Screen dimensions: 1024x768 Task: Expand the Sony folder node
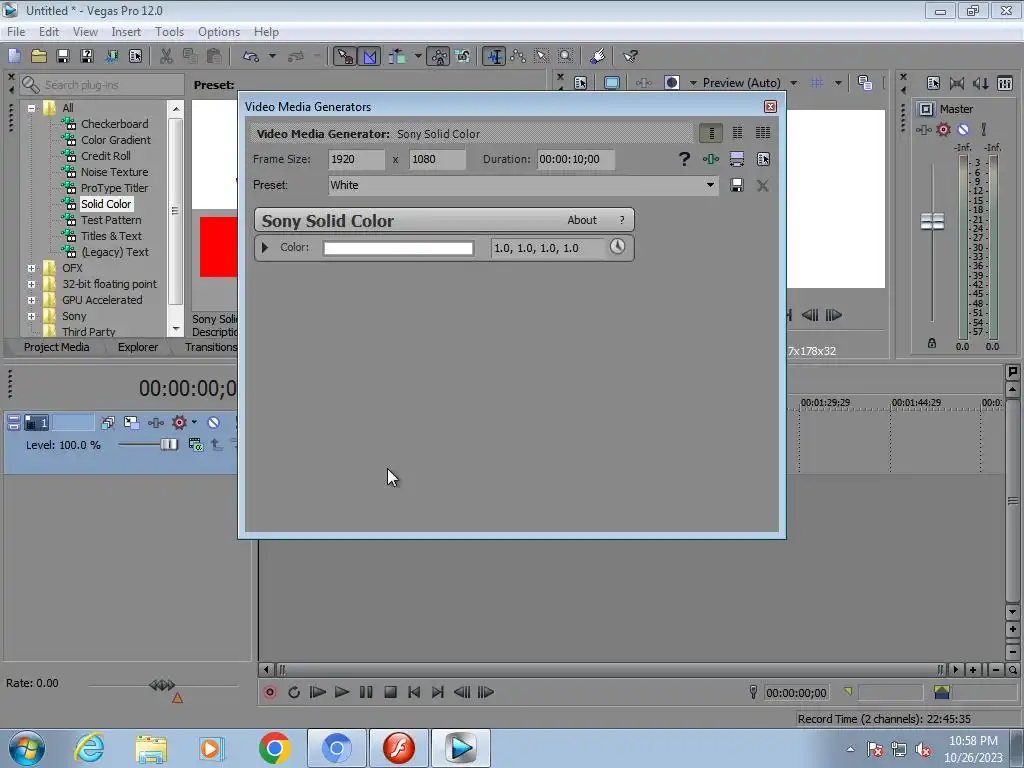[31, 316]
